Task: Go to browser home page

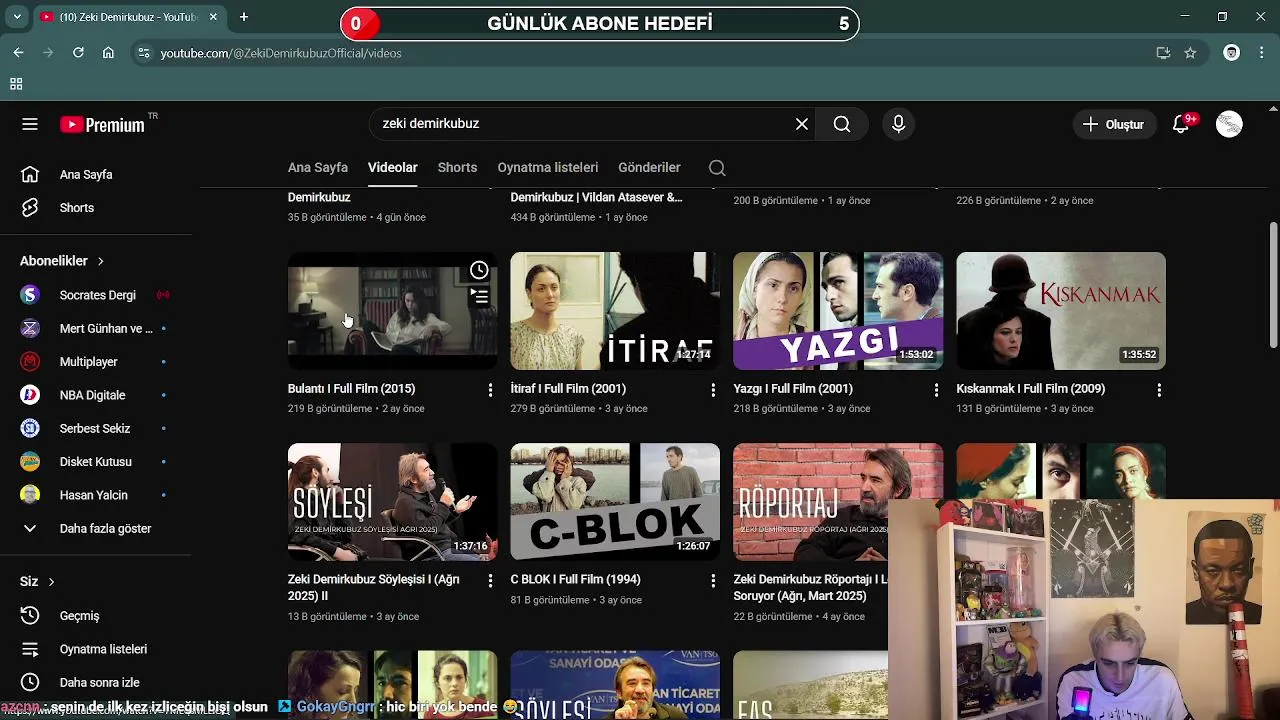Action: click(x=108, y=53)
